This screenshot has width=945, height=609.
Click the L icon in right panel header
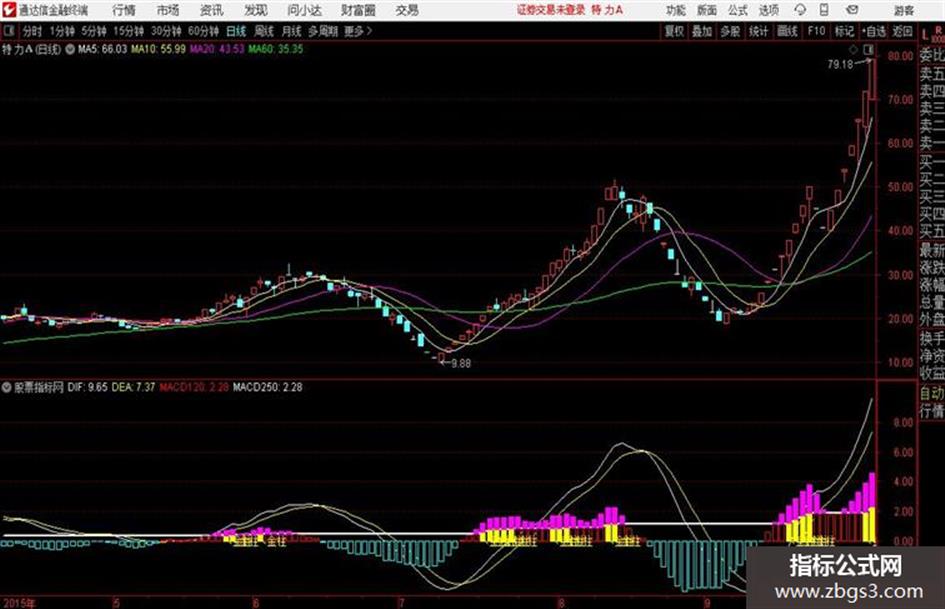coord(925,36)
